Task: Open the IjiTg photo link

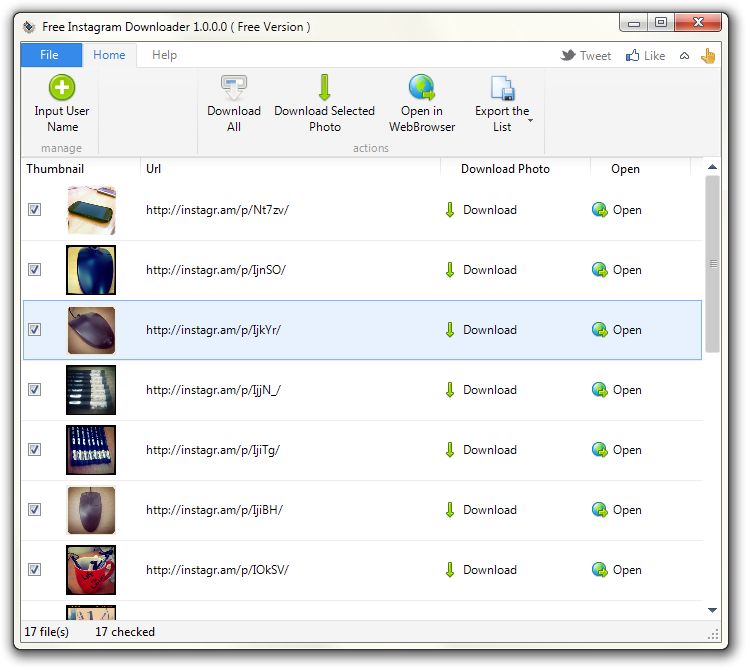Action: [617, 450]
